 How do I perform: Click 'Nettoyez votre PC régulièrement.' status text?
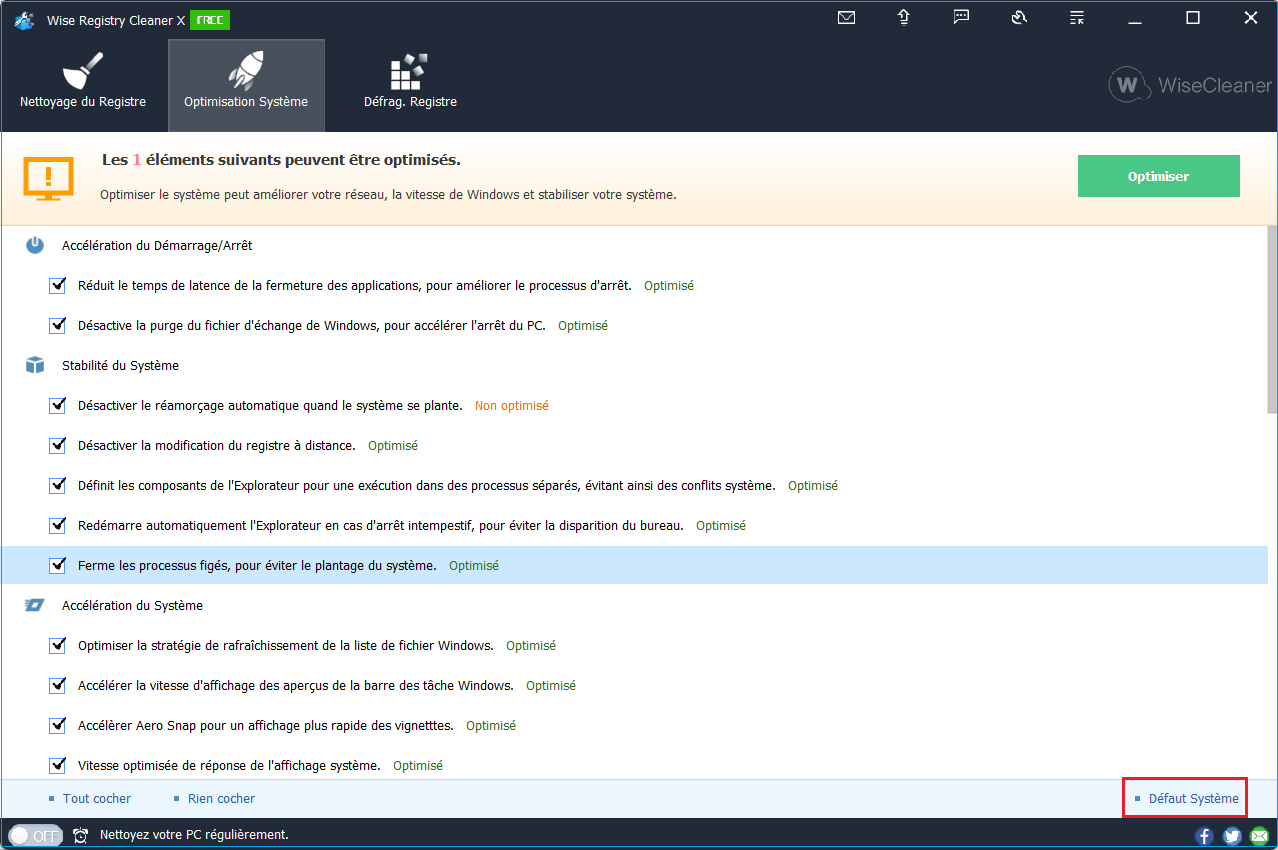(194, 834)
